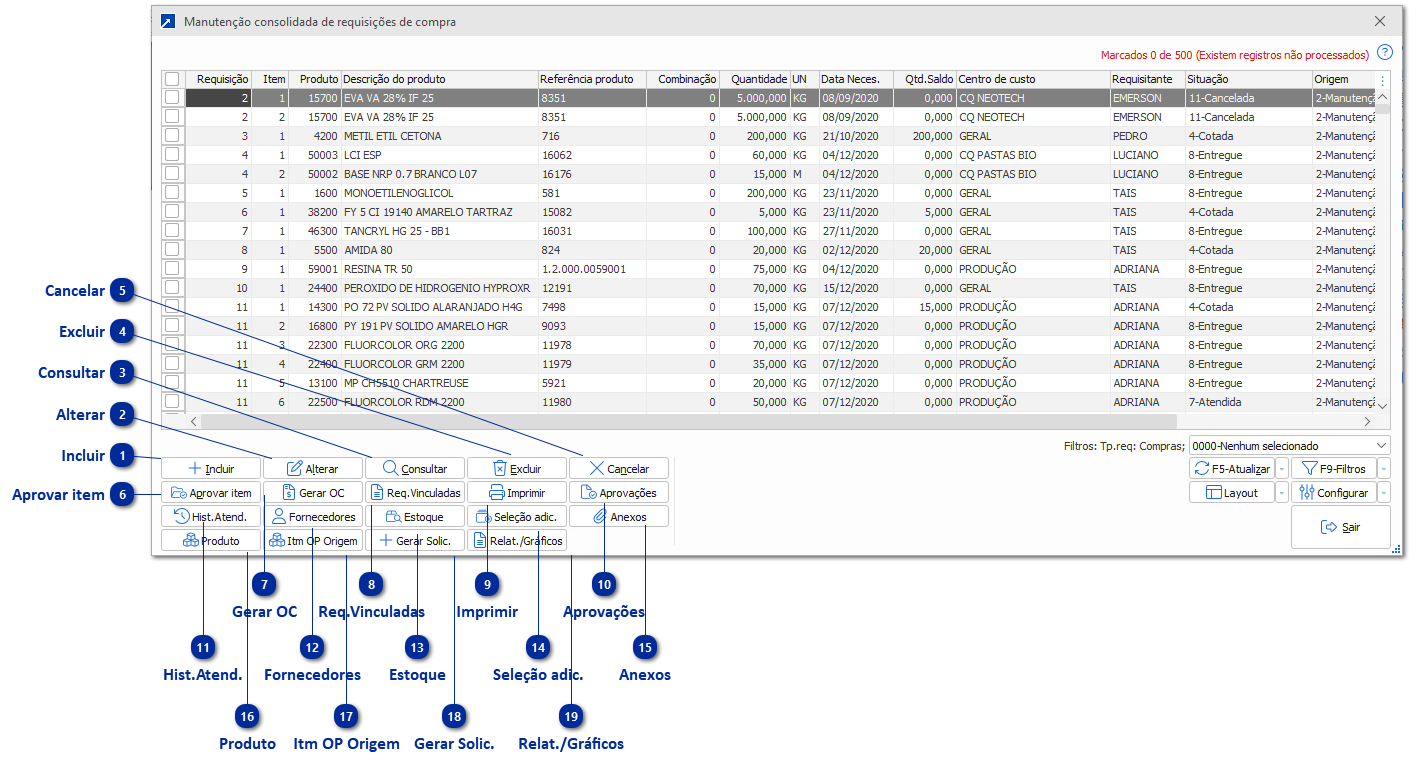This screenshot has width=1426, height=770.
Task: Open the Compras filter dropdown
Action: (1289, 446)
